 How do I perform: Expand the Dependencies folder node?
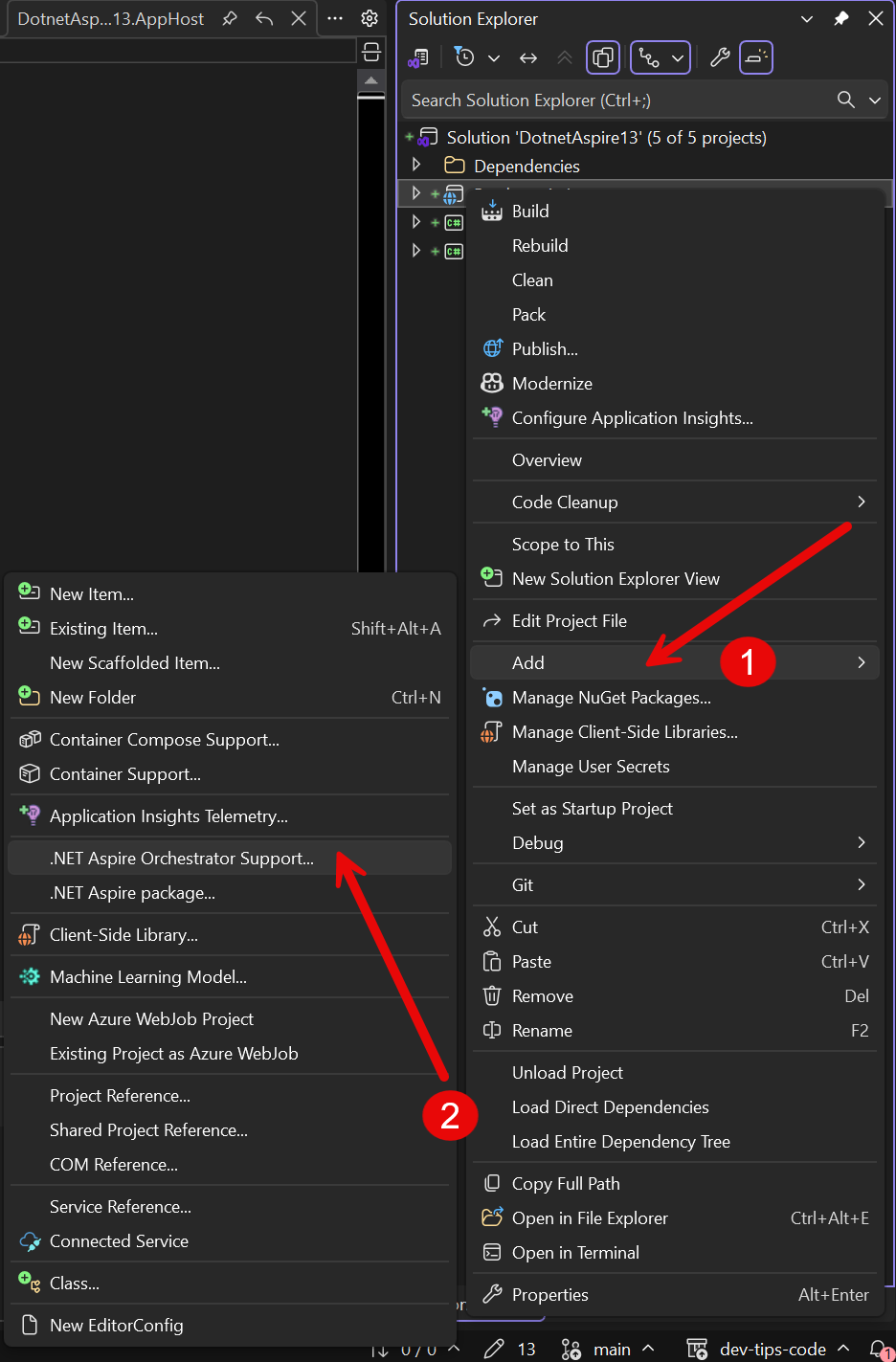coord(416,166)
